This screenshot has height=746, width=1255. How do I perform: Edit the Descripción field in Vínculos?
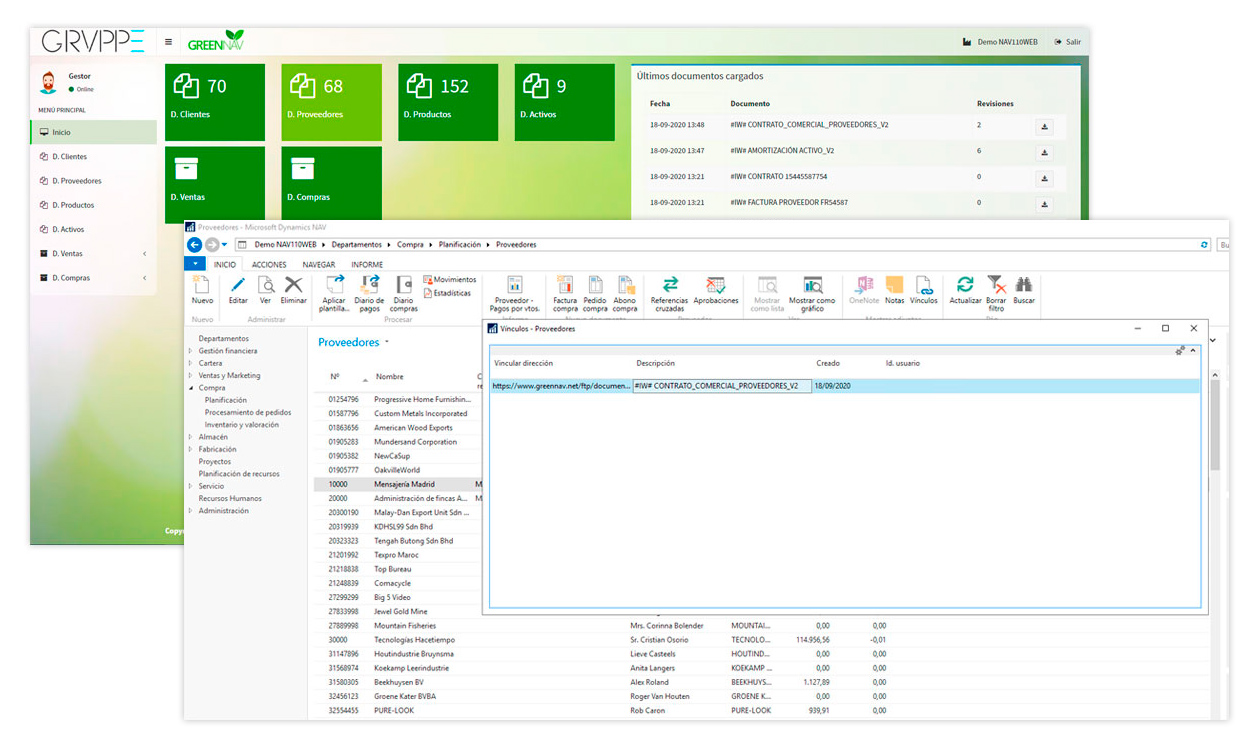tap(722, 385)
